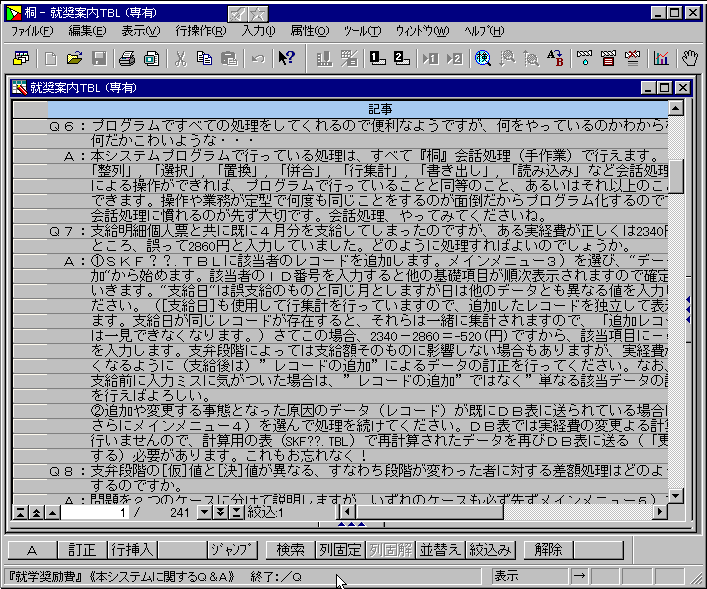Click the record number input field
The height and width of the screenshot is (589, 707).
click(x=95, y=512)
